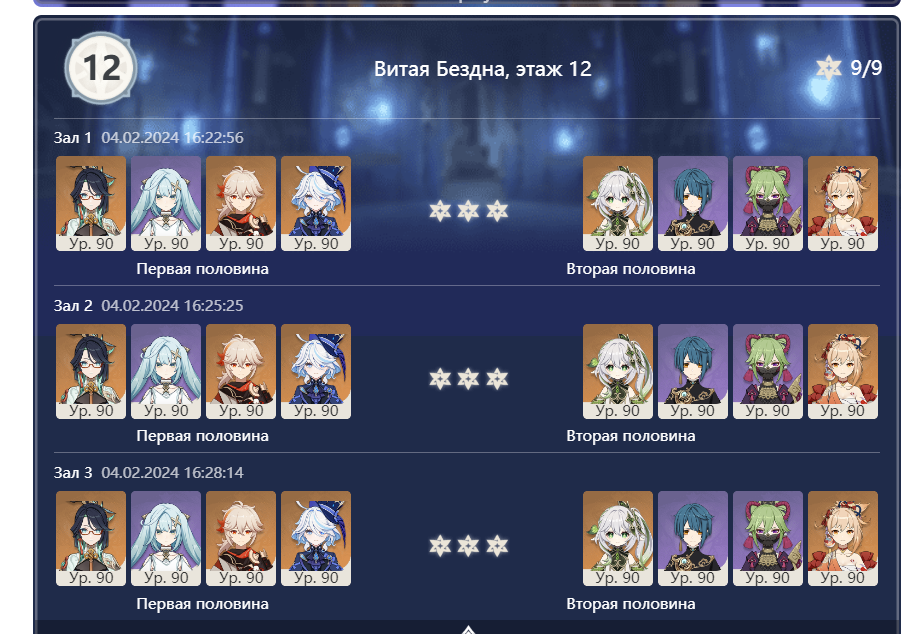Click the three-star rating of Hall 2
This screenshot has height=634, width=909.
point(468,379)
